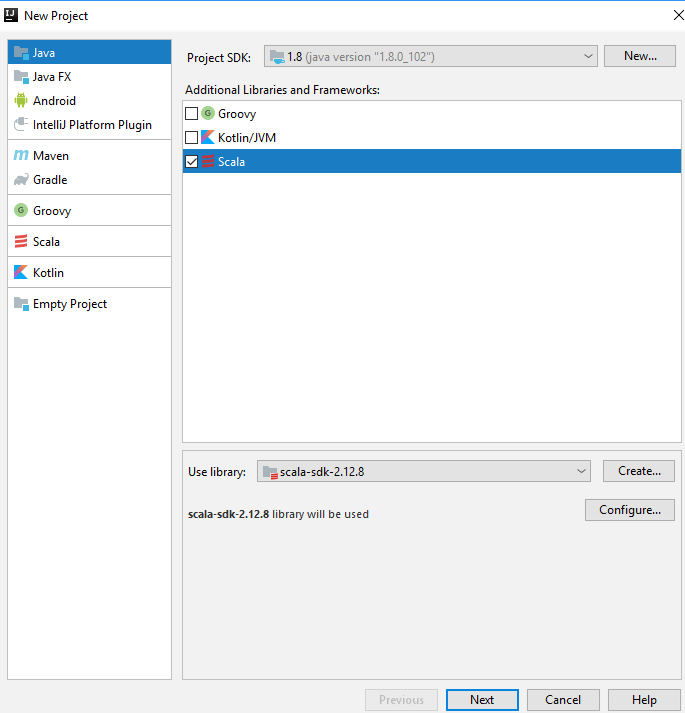The height and width of the screenshot is (713, 685).
Task: Expand the Use library scala-sdk dropdown
Action: (424, 471)
